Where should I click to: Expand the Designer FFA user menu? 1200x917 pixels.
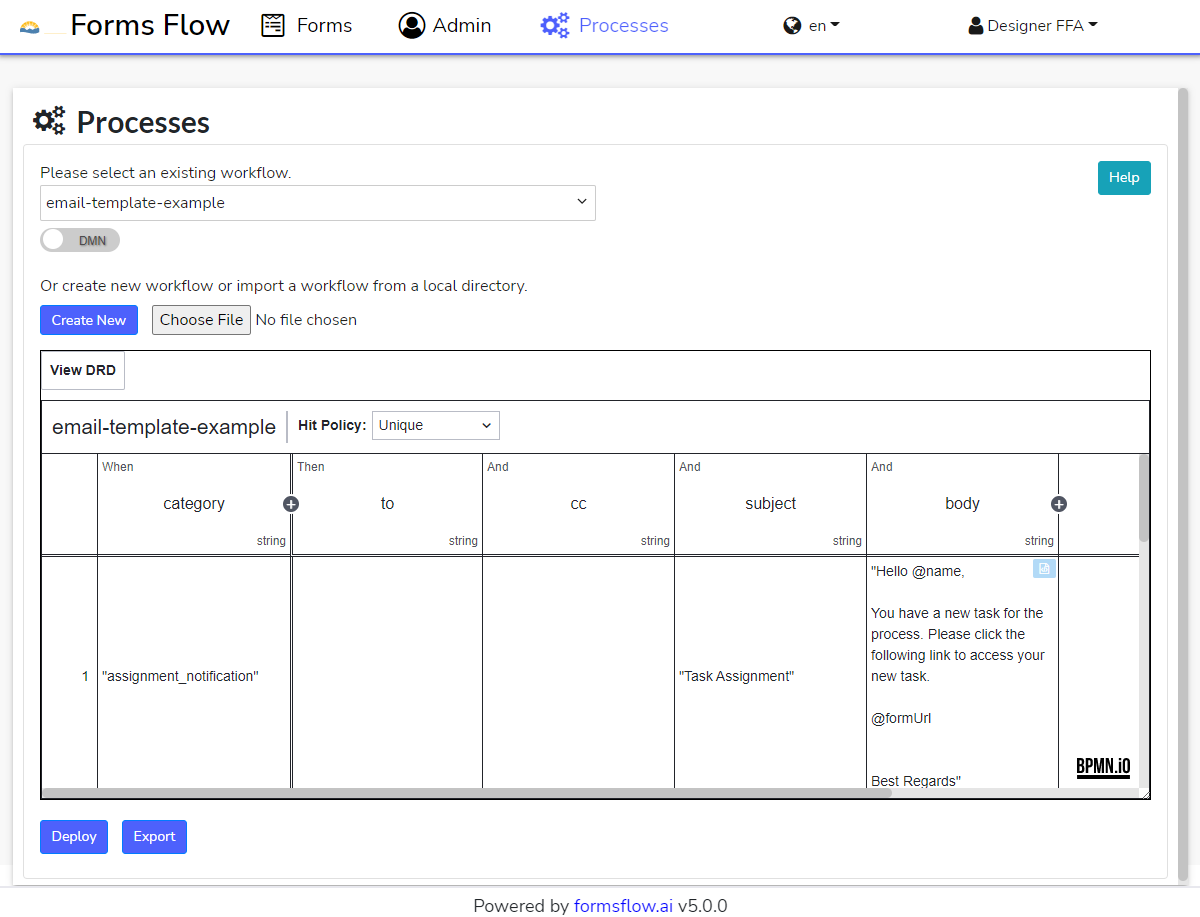coord(1033,26)
